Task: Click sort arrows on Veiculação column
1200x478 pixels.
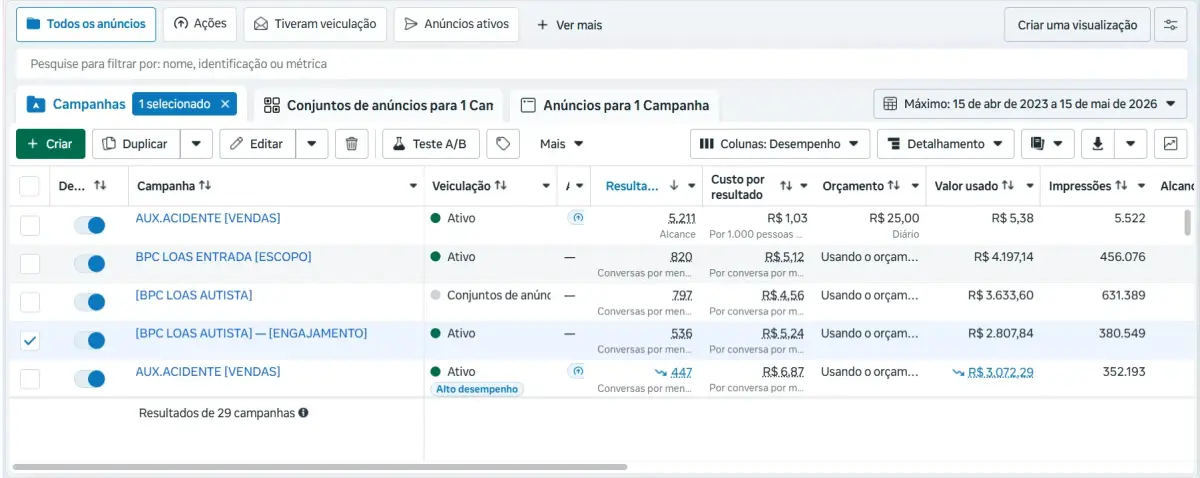Action: tap(500, 186)
